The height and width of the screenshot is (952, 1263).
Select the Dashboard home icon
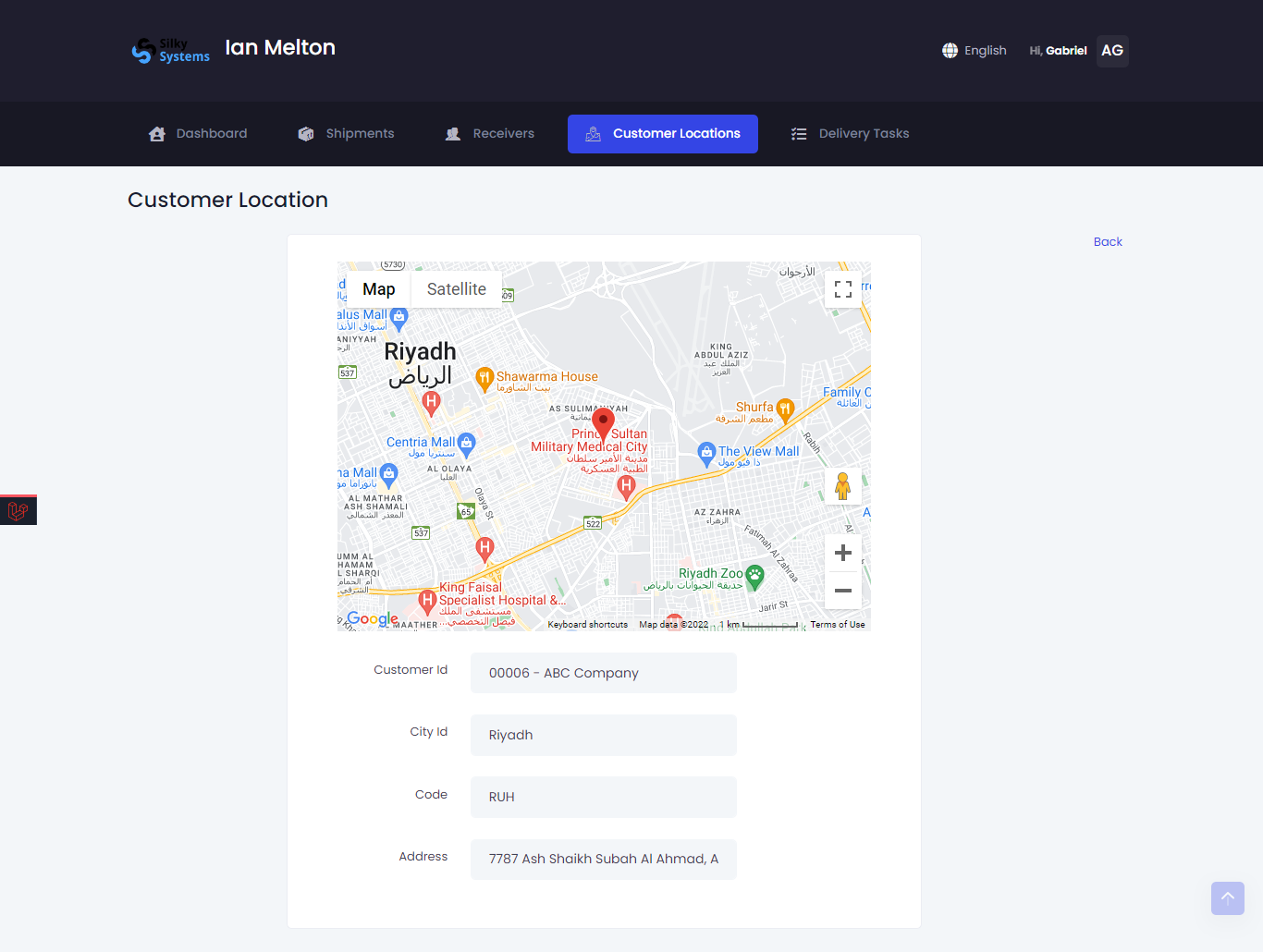point(156,133)
